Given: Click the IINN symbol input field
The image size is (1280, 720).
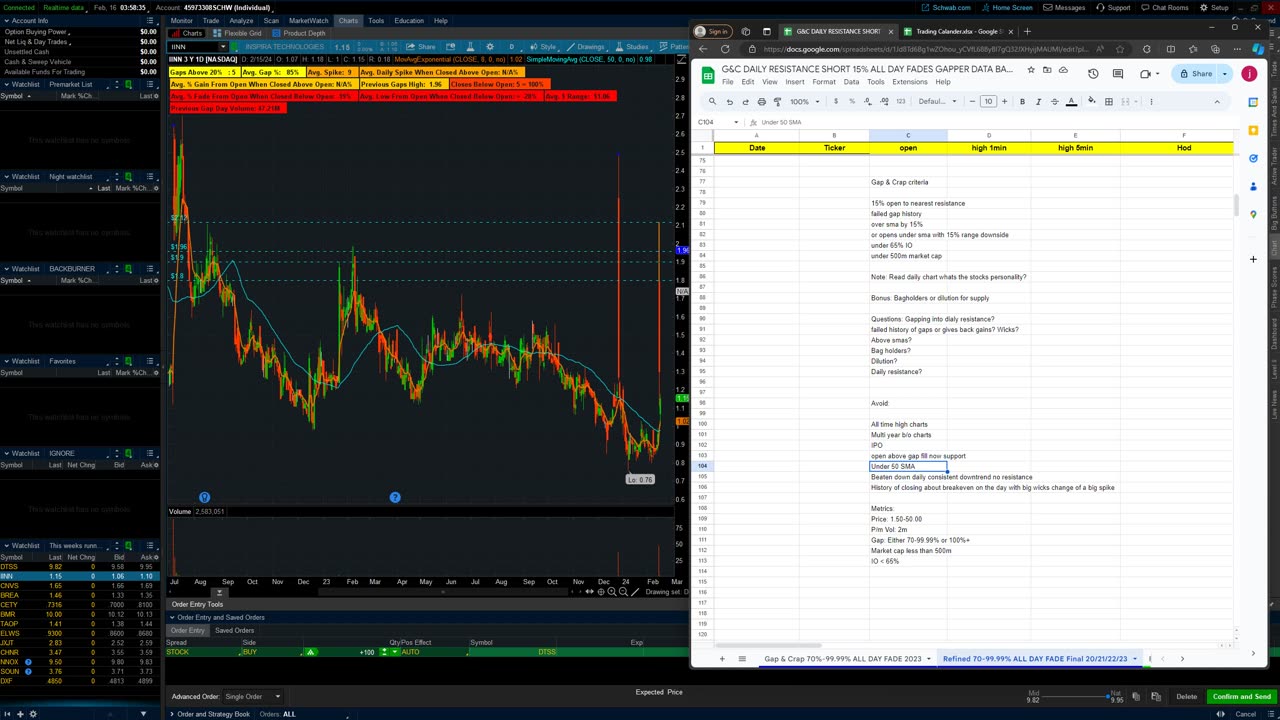Looking at the screenshot, I should pyautogui.click(x=194, y=47).
